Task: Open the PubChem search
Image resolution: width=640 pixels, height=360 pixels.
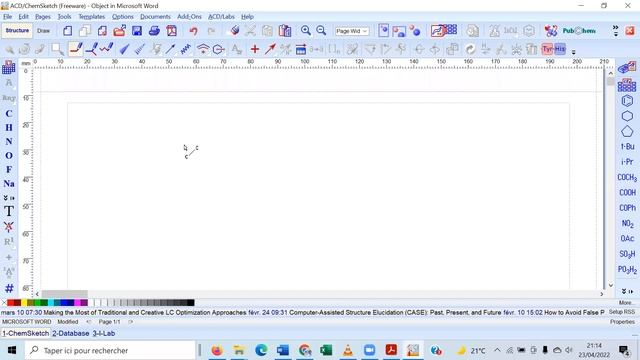Action: coord(579,31)
